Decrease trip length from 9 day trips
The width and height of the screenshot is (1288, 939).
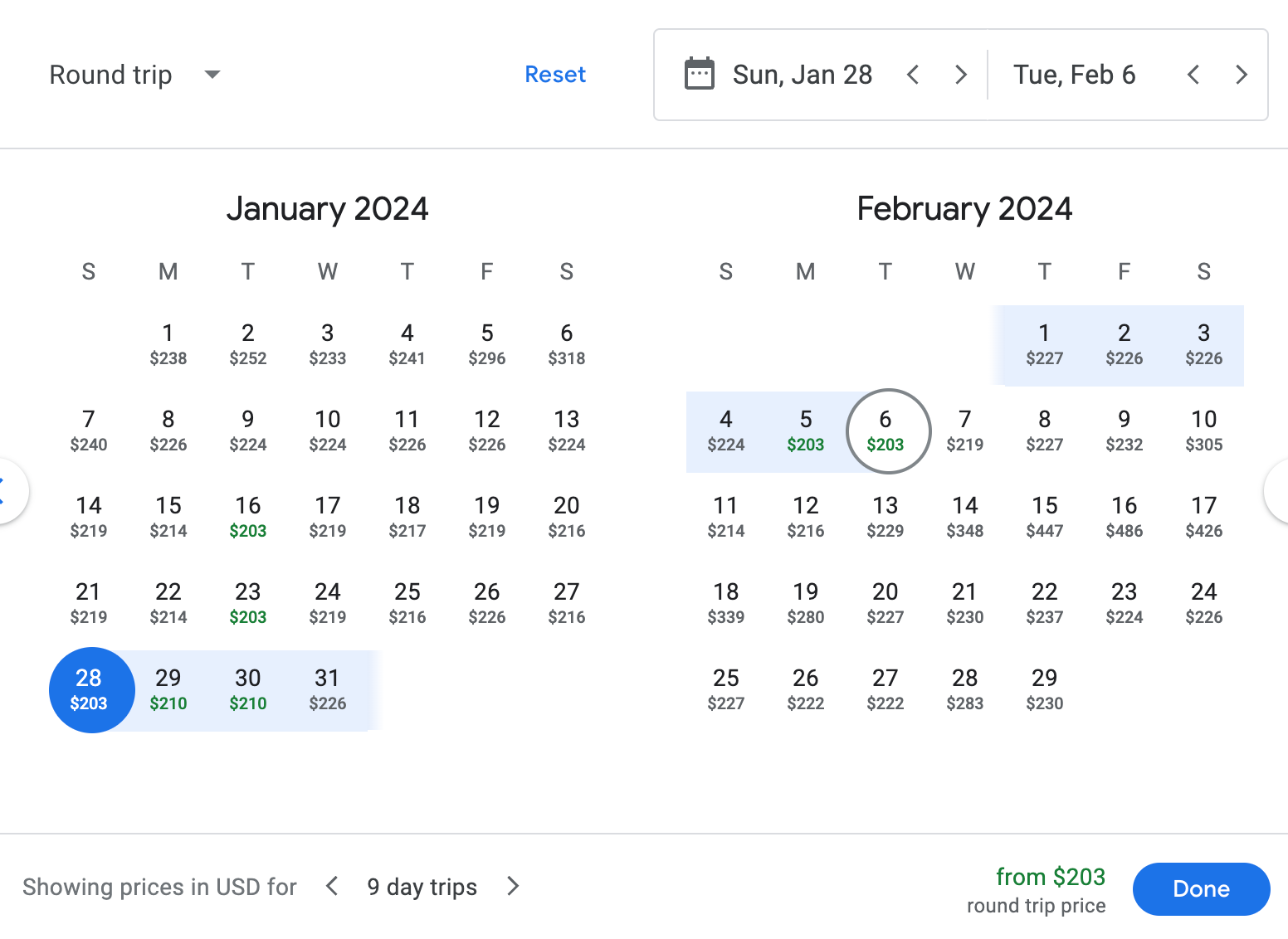[x=332, y=887]
